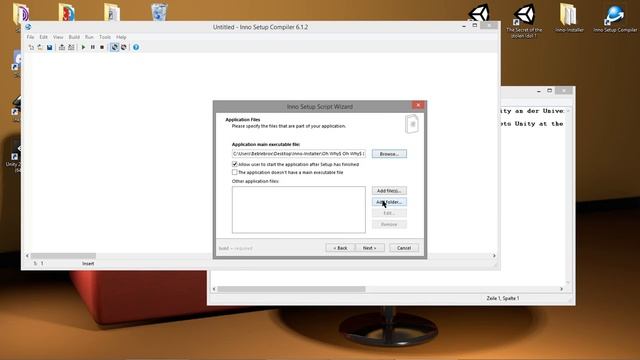
Task: Open the blue Help toolbar icon
Action: (136, 47)
